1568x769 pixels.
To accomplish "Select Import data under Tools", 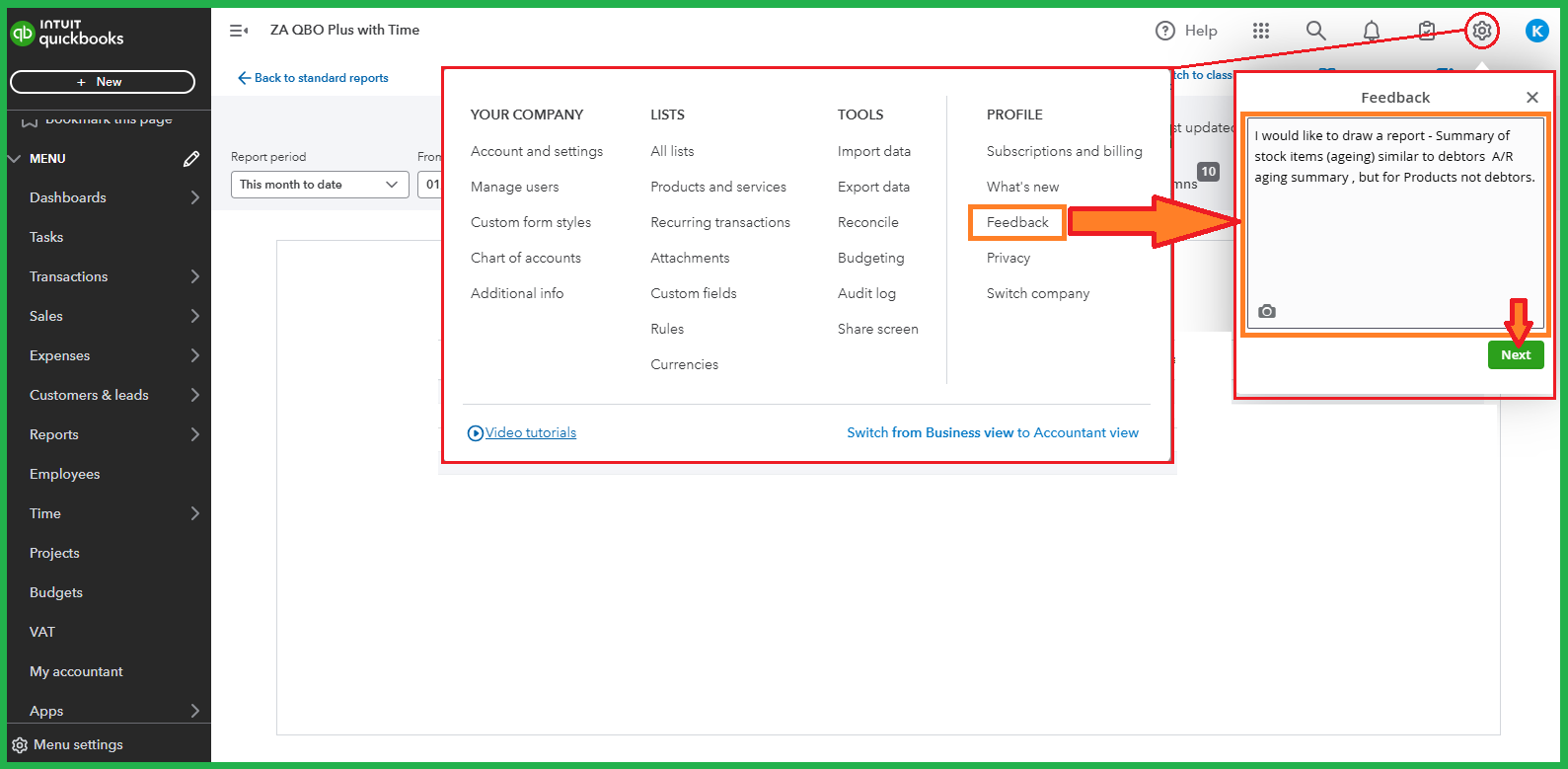I will tap(874, 151).
